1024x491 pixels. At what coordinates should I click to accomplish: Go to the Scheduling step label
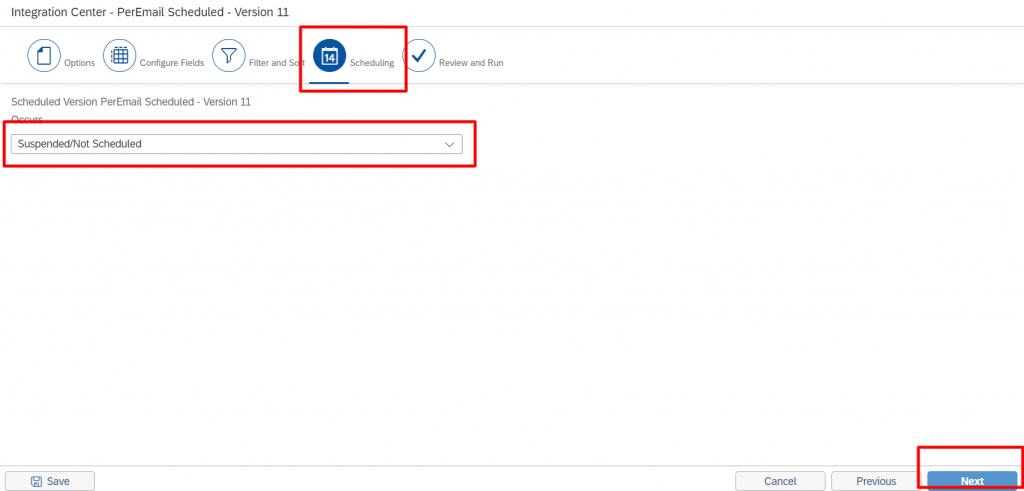[372, 63]
